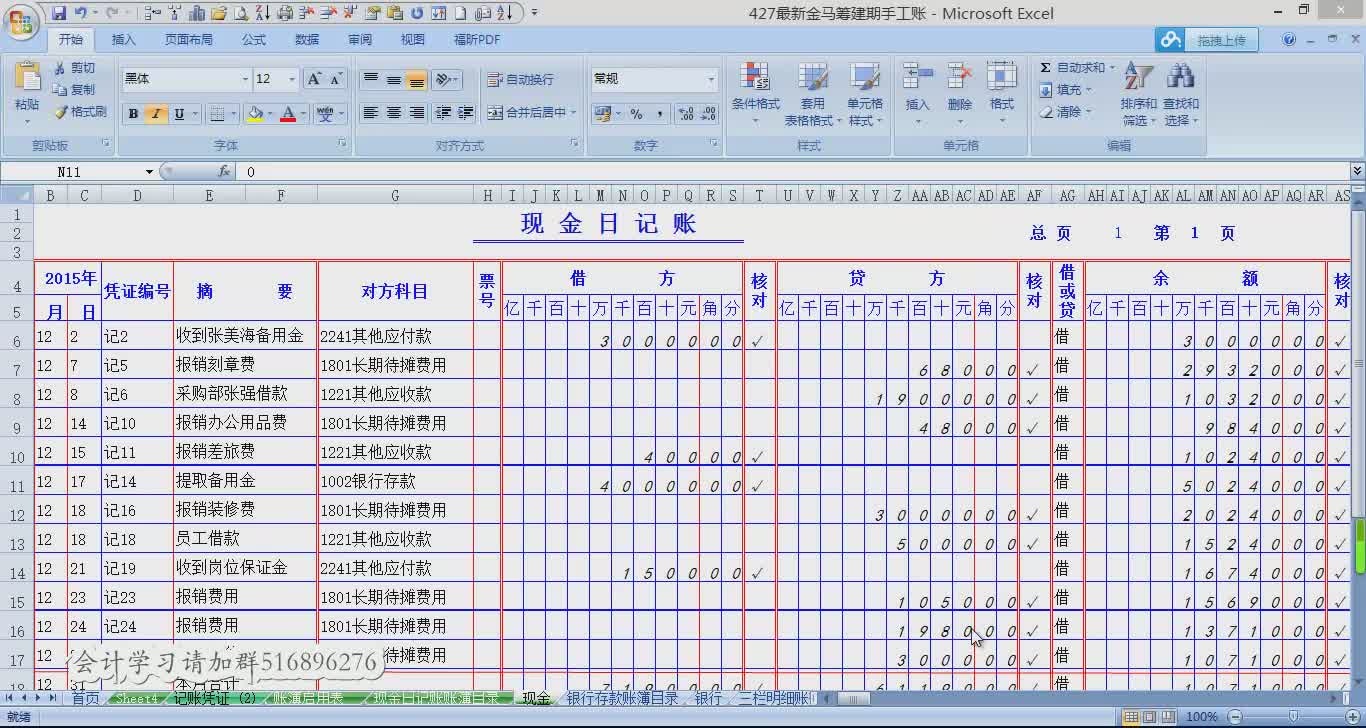Open 查找和选择 find and select
The width and height of the screenshot is (1366, 728).
point(1181,94)
